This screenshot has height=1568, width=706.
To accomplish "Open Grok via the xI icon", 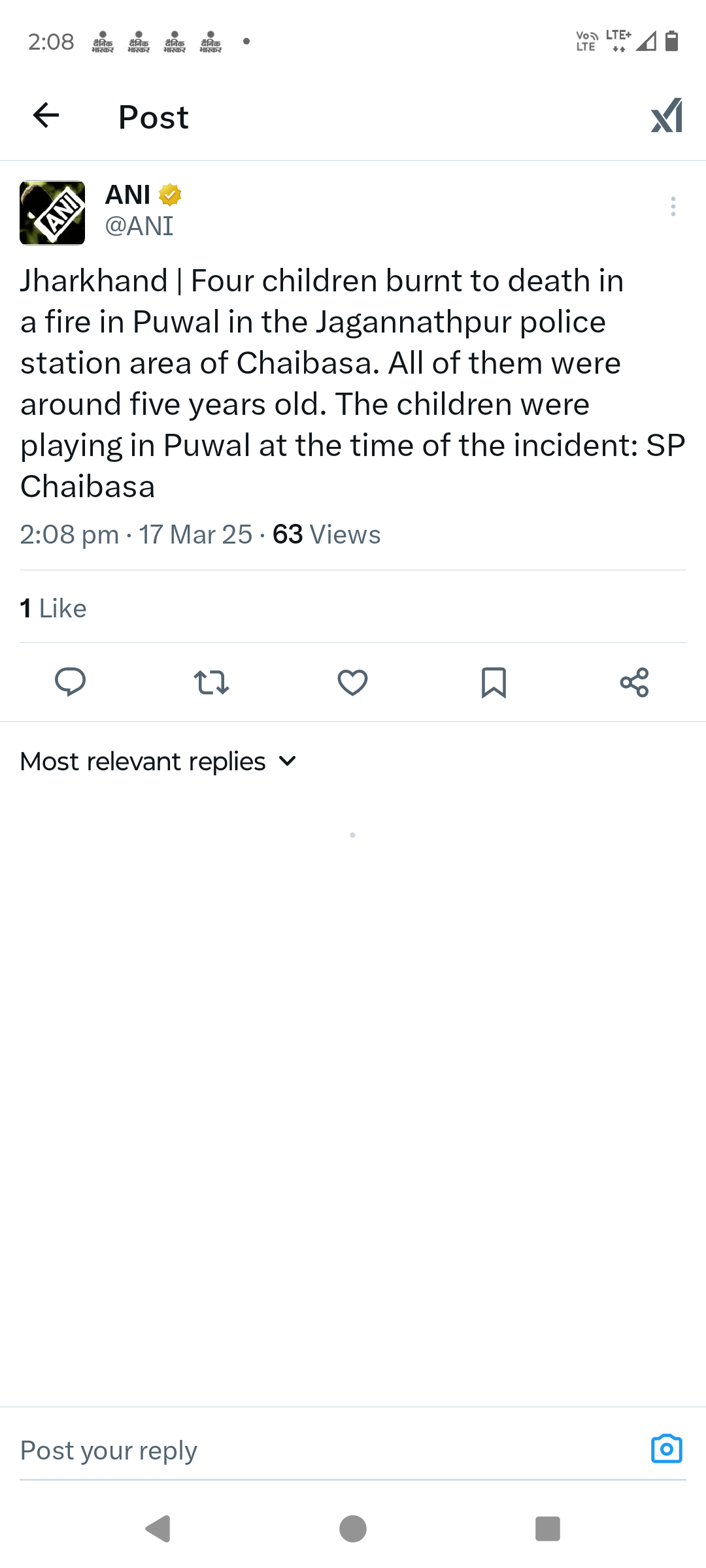I will pos(666,116).
